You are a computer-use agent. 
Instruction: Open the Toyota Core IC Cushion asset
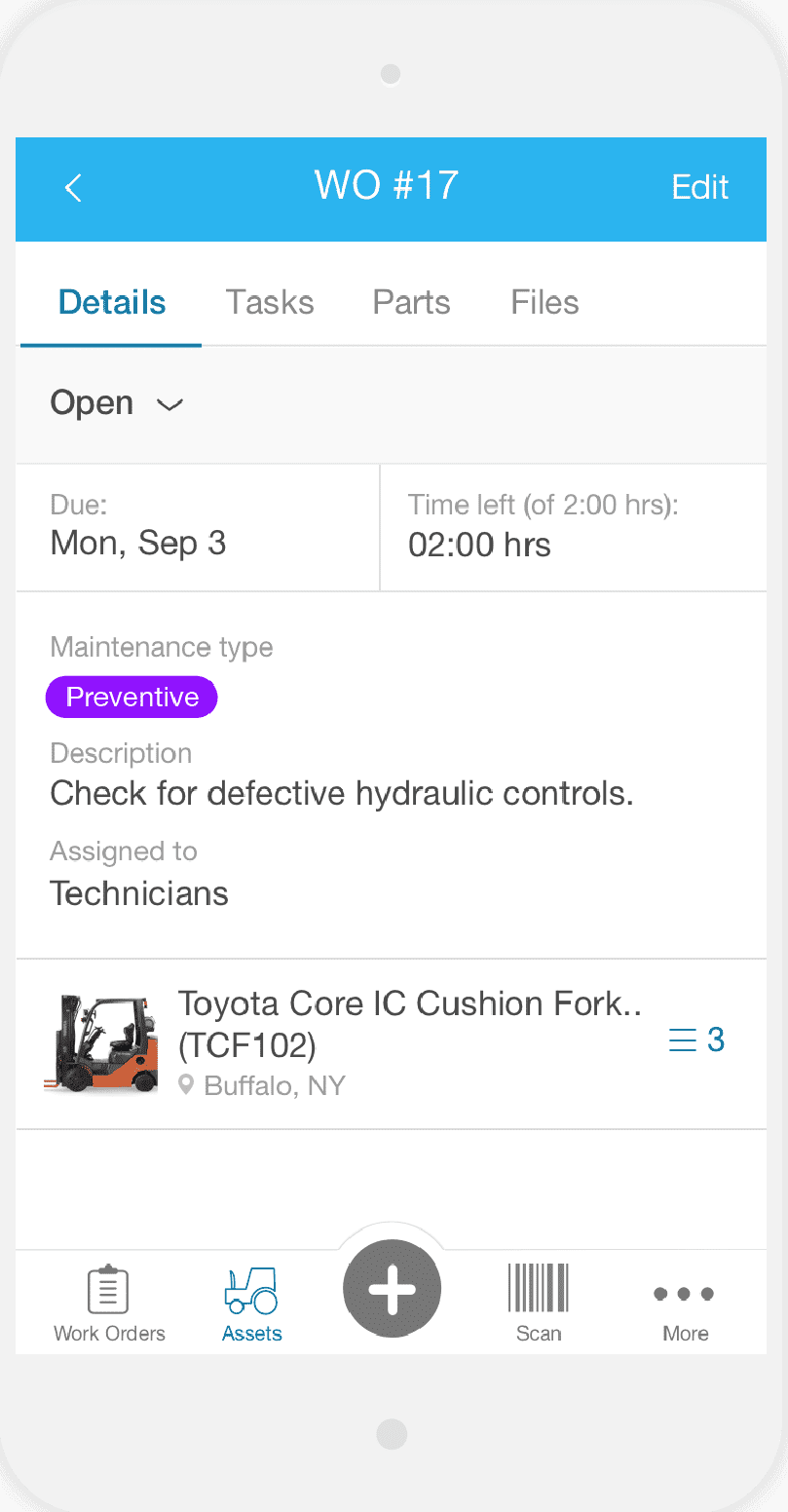tap(409, 1023)
